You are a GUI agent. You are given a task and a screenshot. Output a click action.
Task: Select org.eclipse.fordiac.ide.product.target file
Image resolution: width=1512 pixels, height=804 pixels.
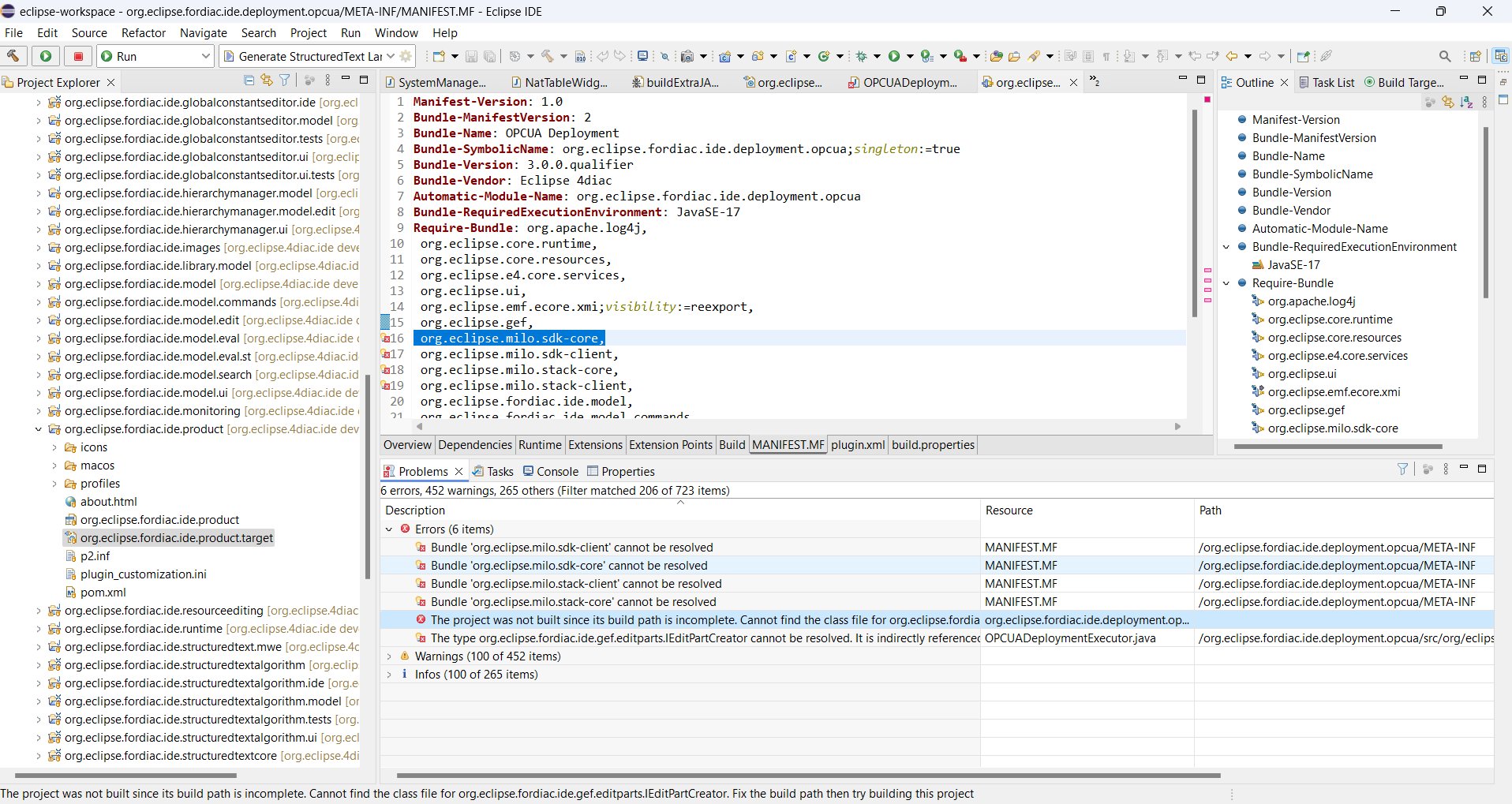pos(169,538)
